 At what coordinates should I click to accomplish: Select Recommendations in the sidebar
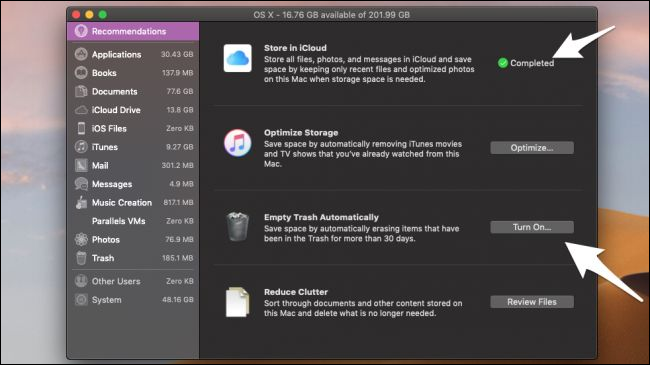click(x=133, y=32)
